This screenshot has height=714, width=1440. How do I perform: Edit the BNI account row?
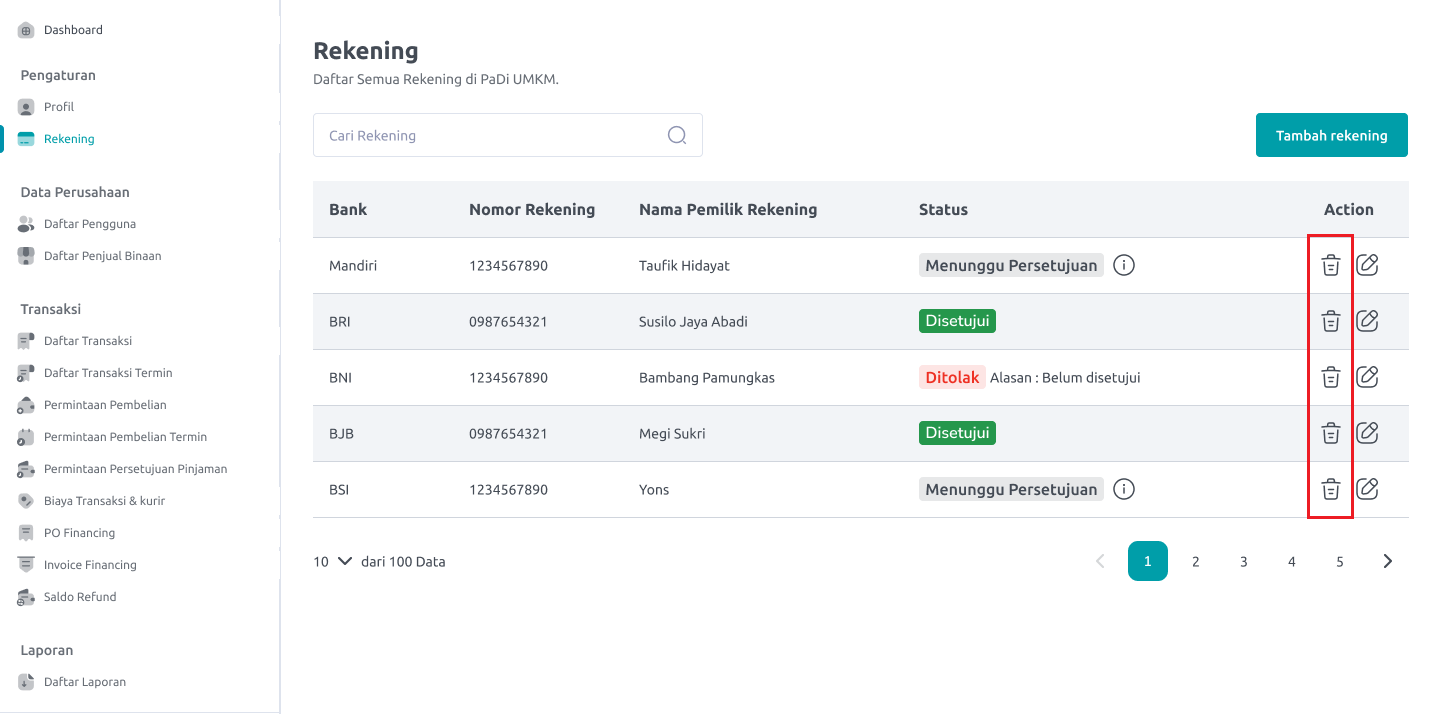point(1367,377)
